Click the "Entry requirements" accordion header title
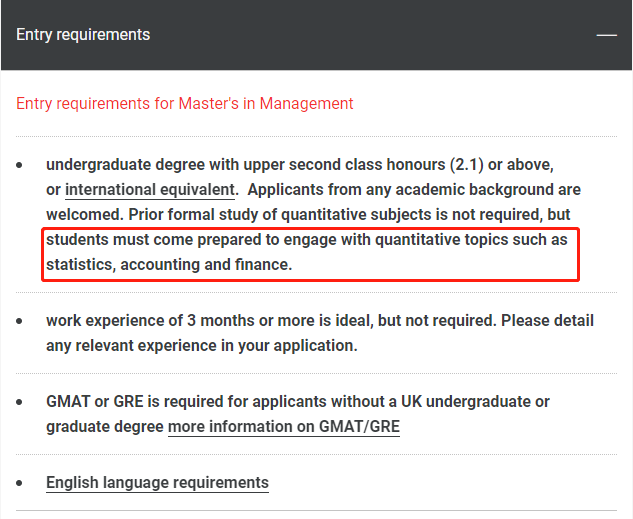The image size is (633, 519). point(83,35)
